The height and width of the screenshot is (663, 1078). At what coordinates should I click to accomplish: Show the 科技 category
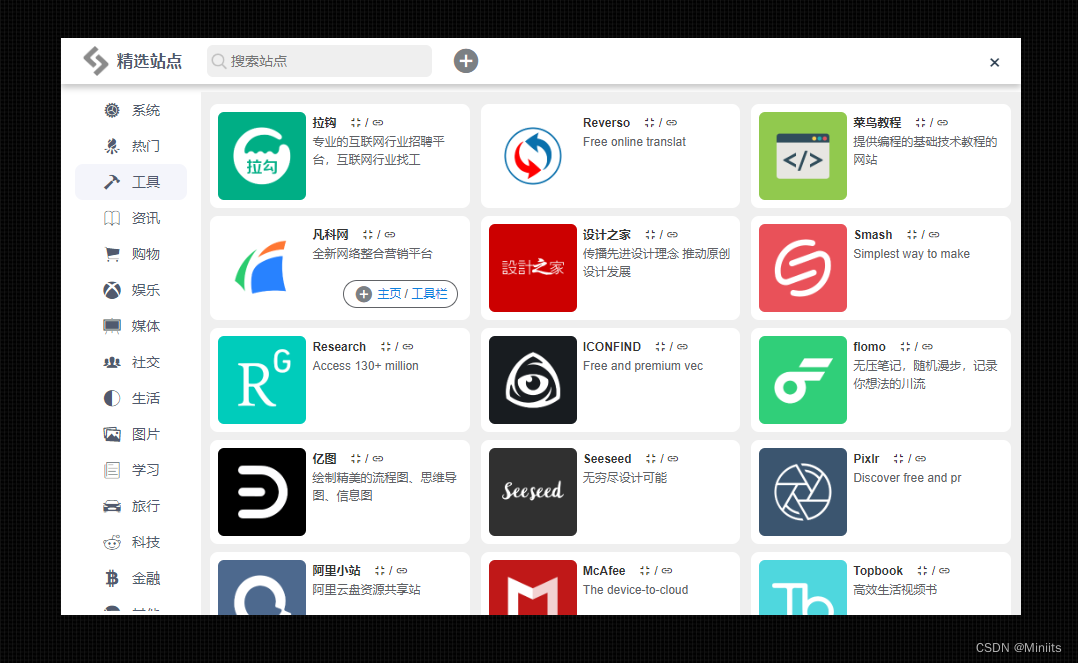tap(131, 542)
